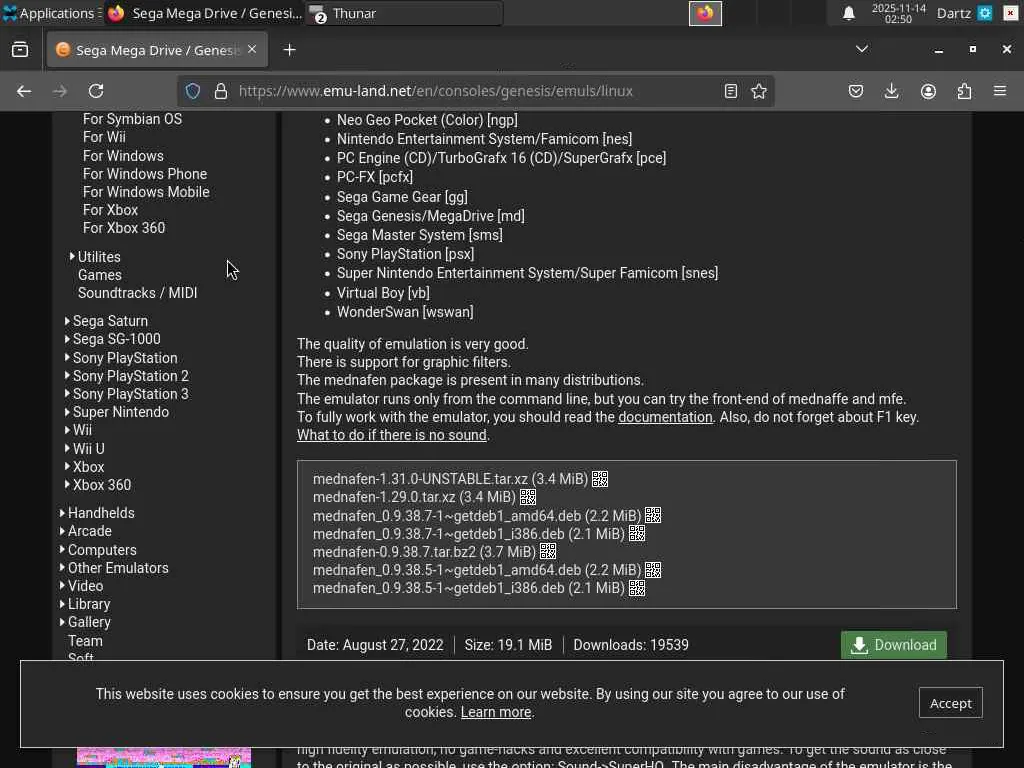
Task: Expand Super Nintendo in sidebar
Action: [x=67, y=412]
